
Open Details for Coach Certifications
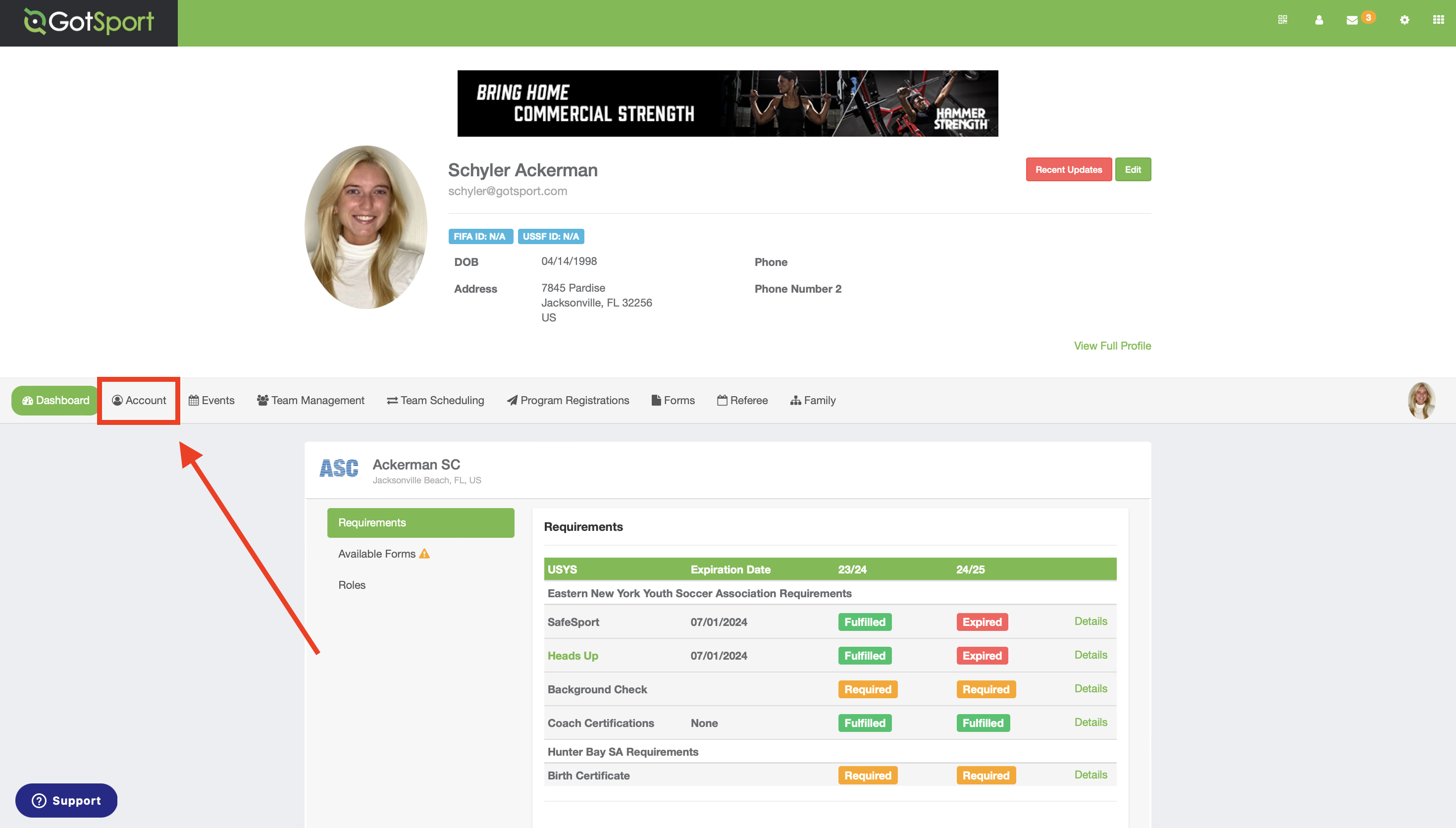coord(1091,722)
